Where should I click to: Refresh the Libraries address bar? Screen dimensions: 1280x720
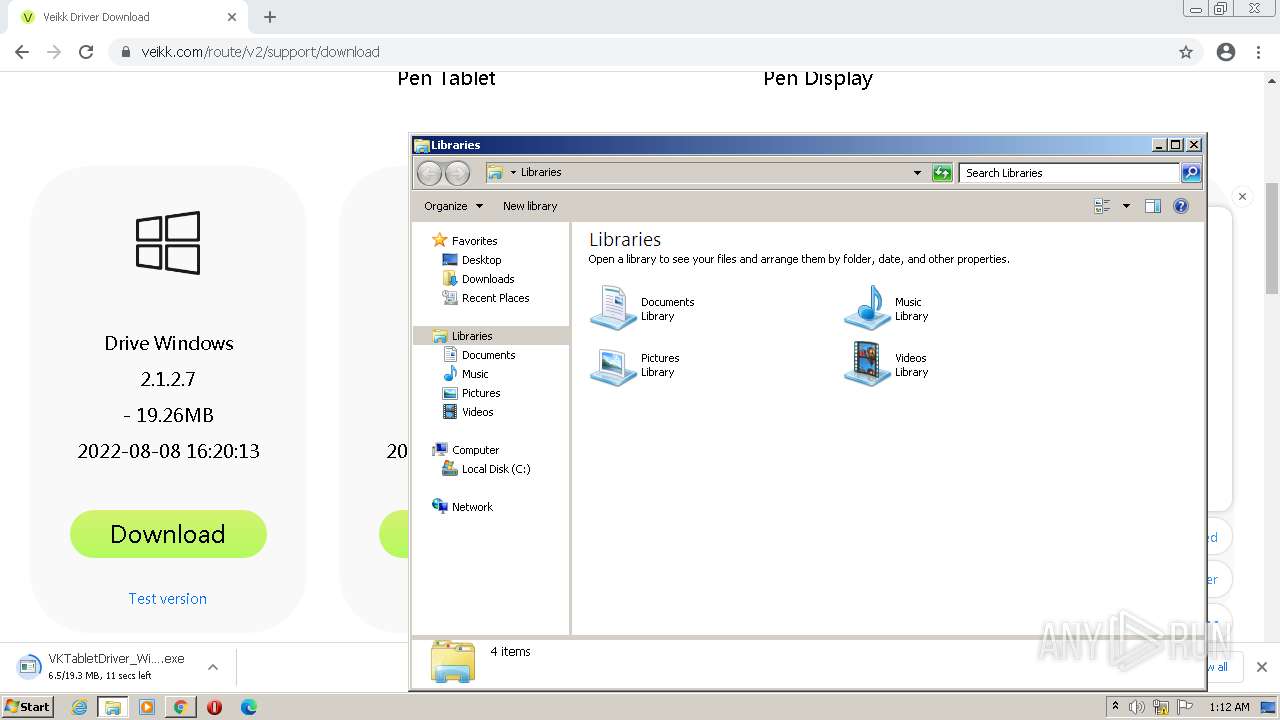[x=942, y=173]
